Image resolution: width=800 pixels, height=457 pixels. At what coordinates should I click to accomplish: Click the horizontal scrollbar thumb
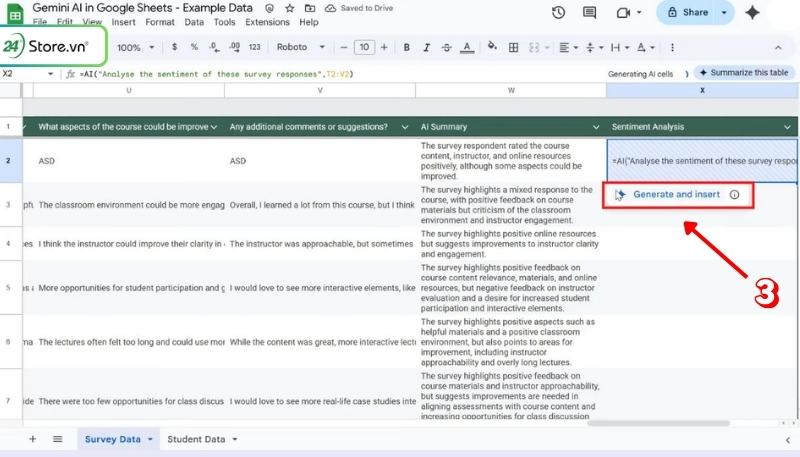pos(658,423)
